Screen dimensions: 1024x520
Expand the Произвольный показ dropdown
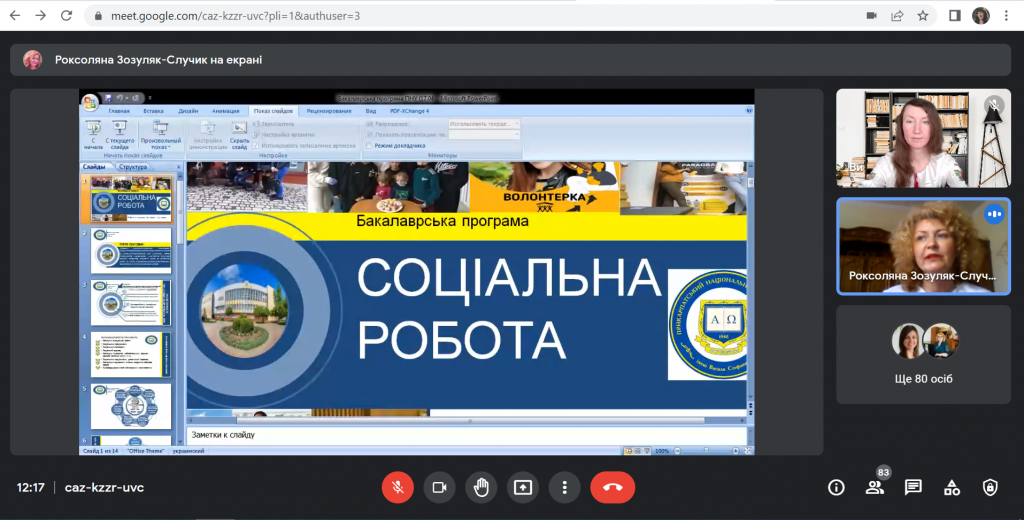[160, 133]
